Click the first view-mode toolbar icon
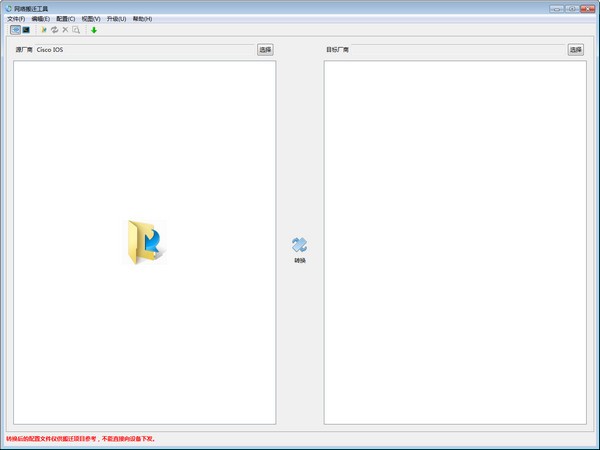Viewport: 600px width, 450px height. (x=15, y=30)
